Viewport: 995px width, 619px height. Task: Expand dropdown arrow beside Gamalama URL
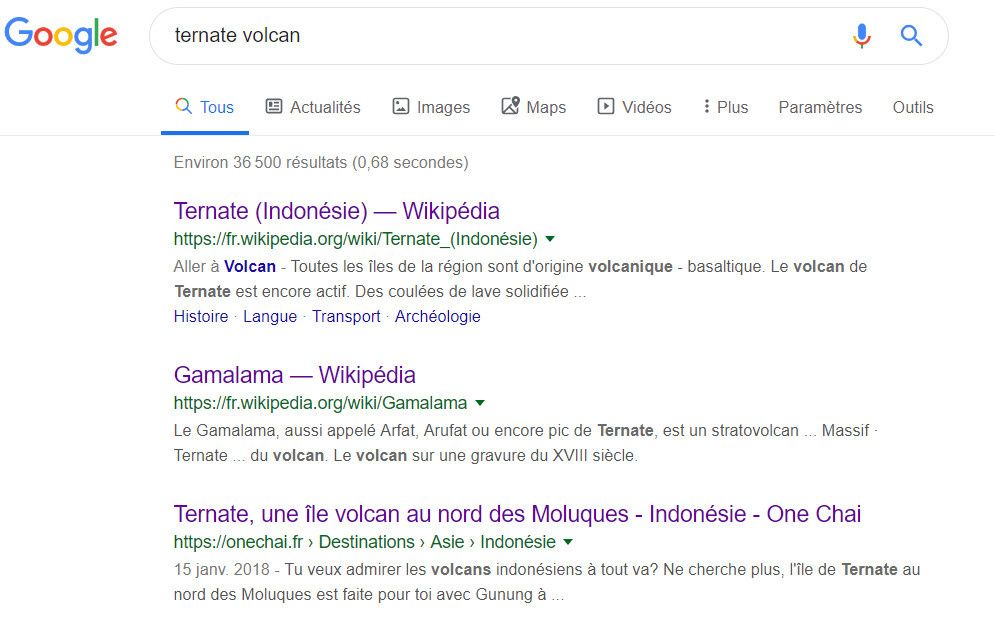[480, 403]
